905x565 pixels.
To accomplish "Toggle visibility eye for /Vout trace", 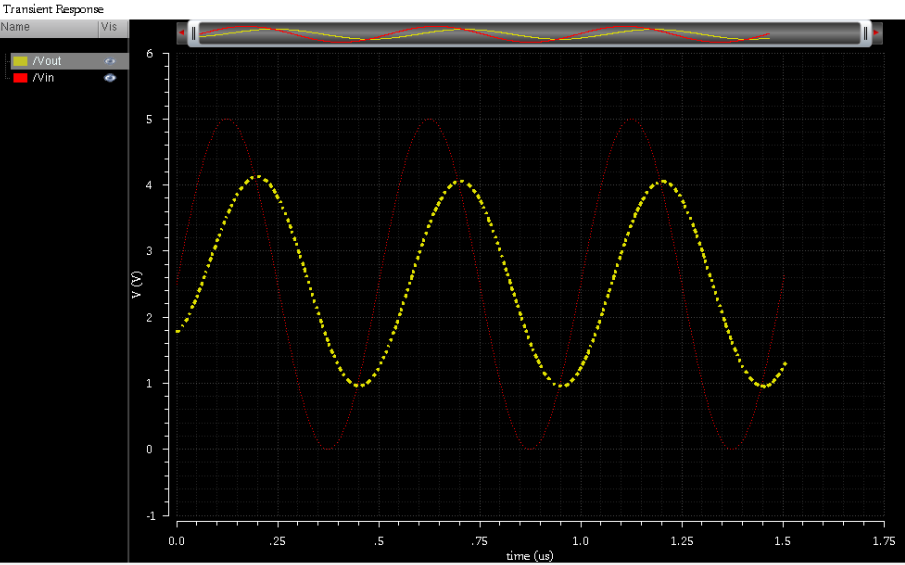I will 110,61.
